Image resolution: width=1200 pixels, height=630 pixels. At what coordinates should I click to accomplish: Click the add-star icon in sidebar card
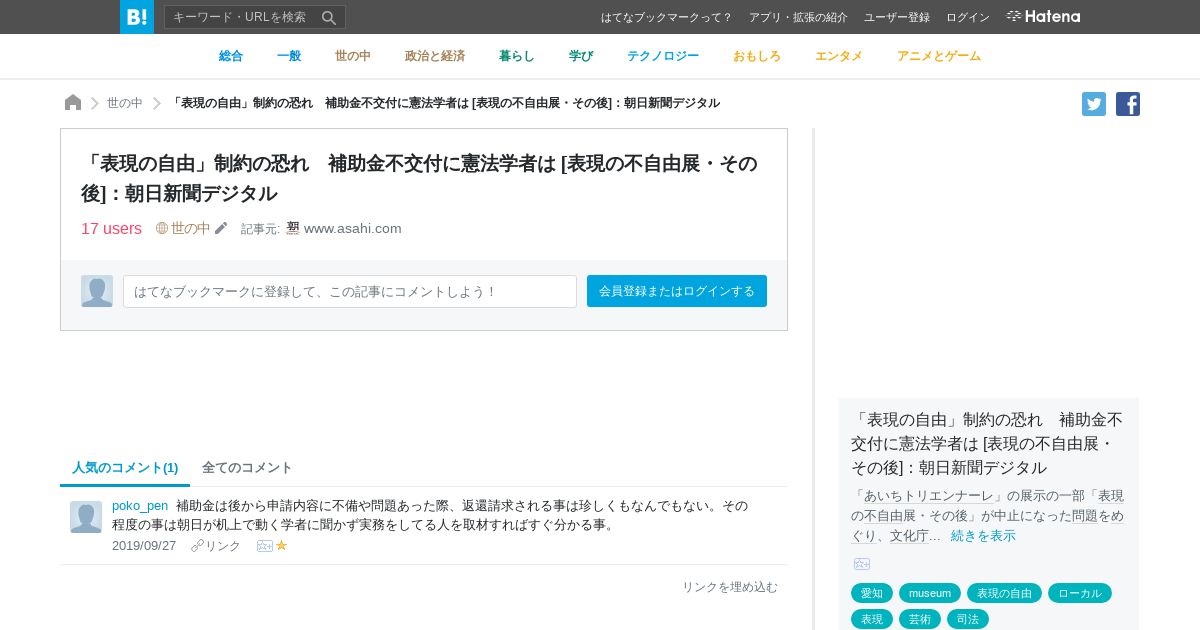click(862, 564)
